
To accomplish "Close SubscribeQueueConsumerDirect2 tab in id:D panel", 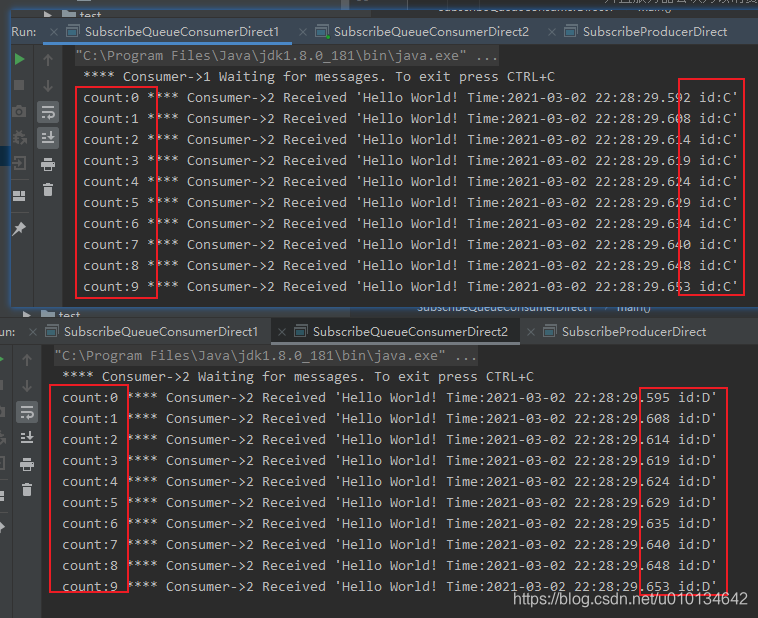I will click(x=282, y=332).
